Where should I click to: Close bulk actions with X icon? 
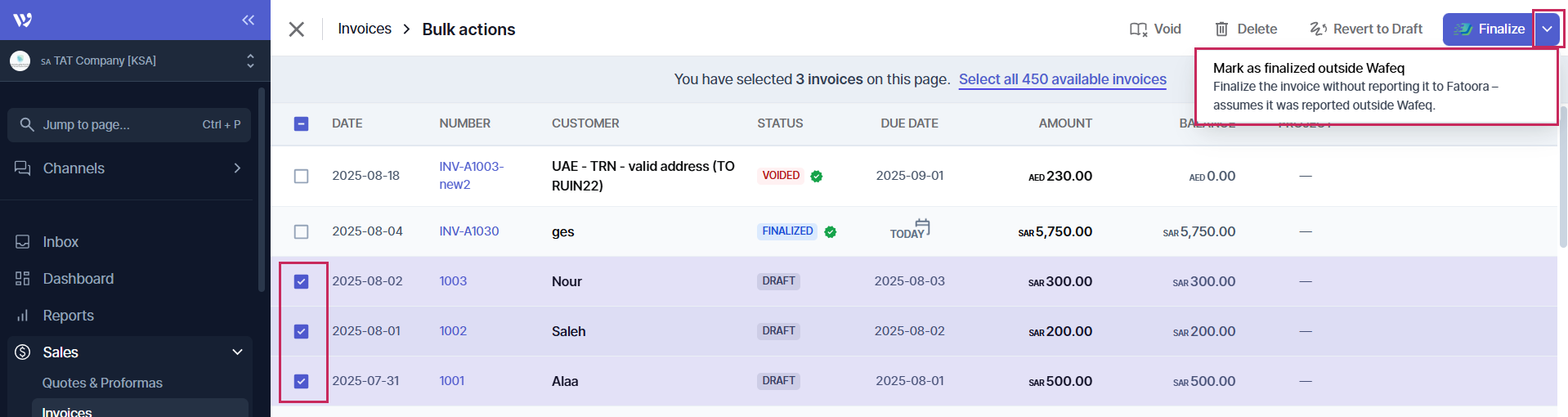[x=297, y=29]
